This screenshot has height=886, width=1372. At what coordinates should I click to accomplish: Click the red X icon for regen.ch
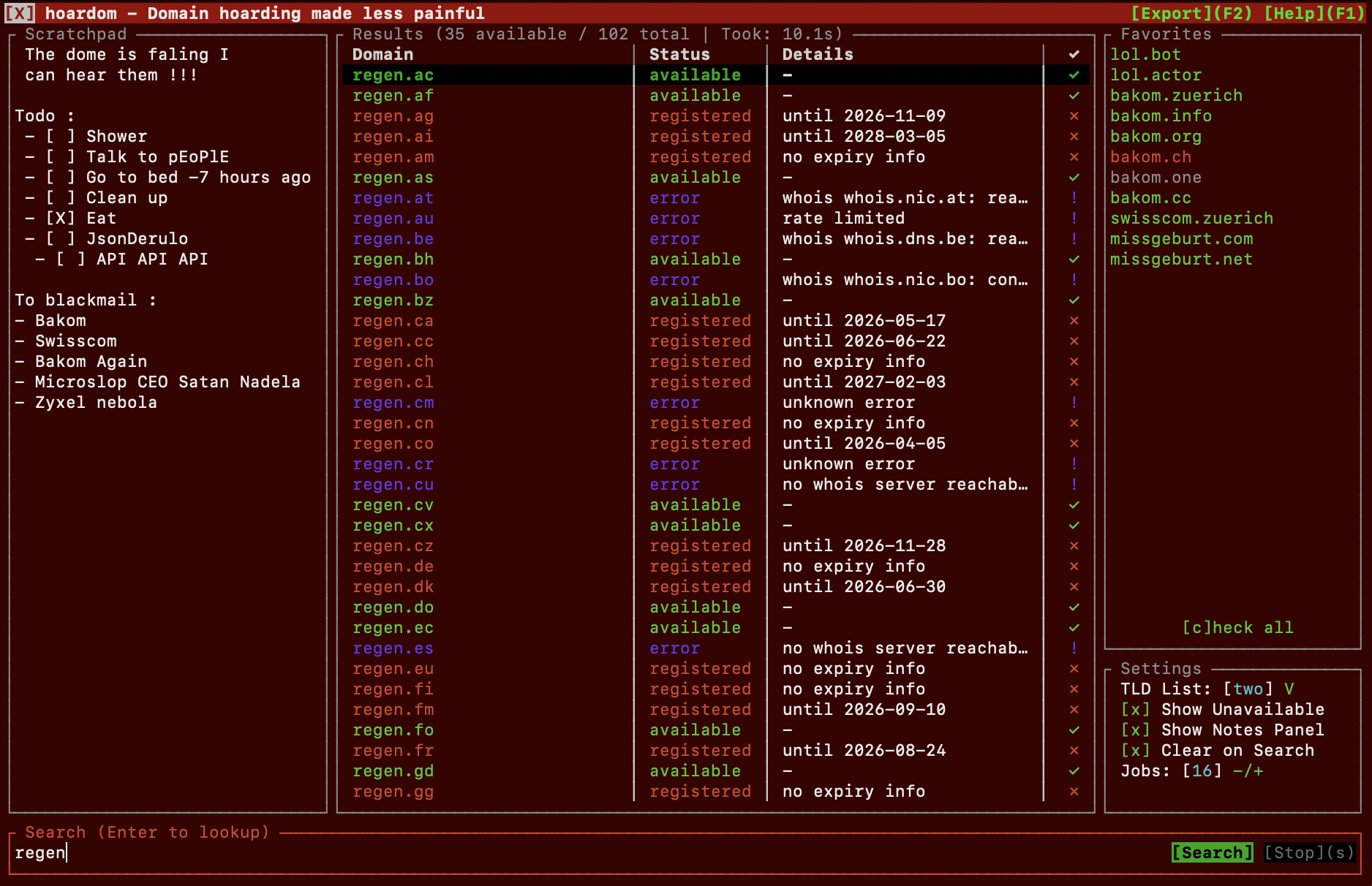(1074, 362)
